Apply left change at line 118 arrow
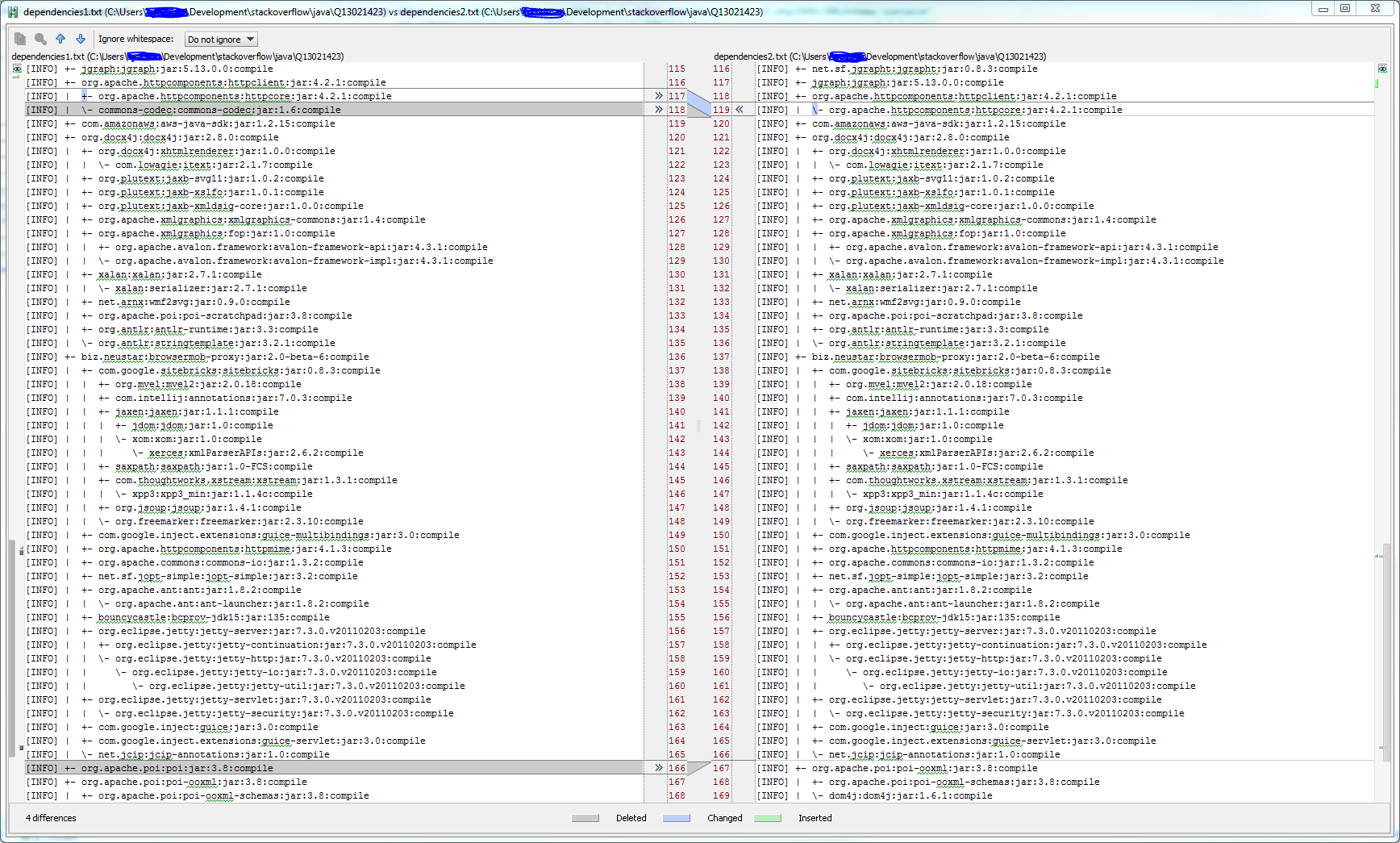The width and height of the screenshot is (1400, 843). pos(659,110)
